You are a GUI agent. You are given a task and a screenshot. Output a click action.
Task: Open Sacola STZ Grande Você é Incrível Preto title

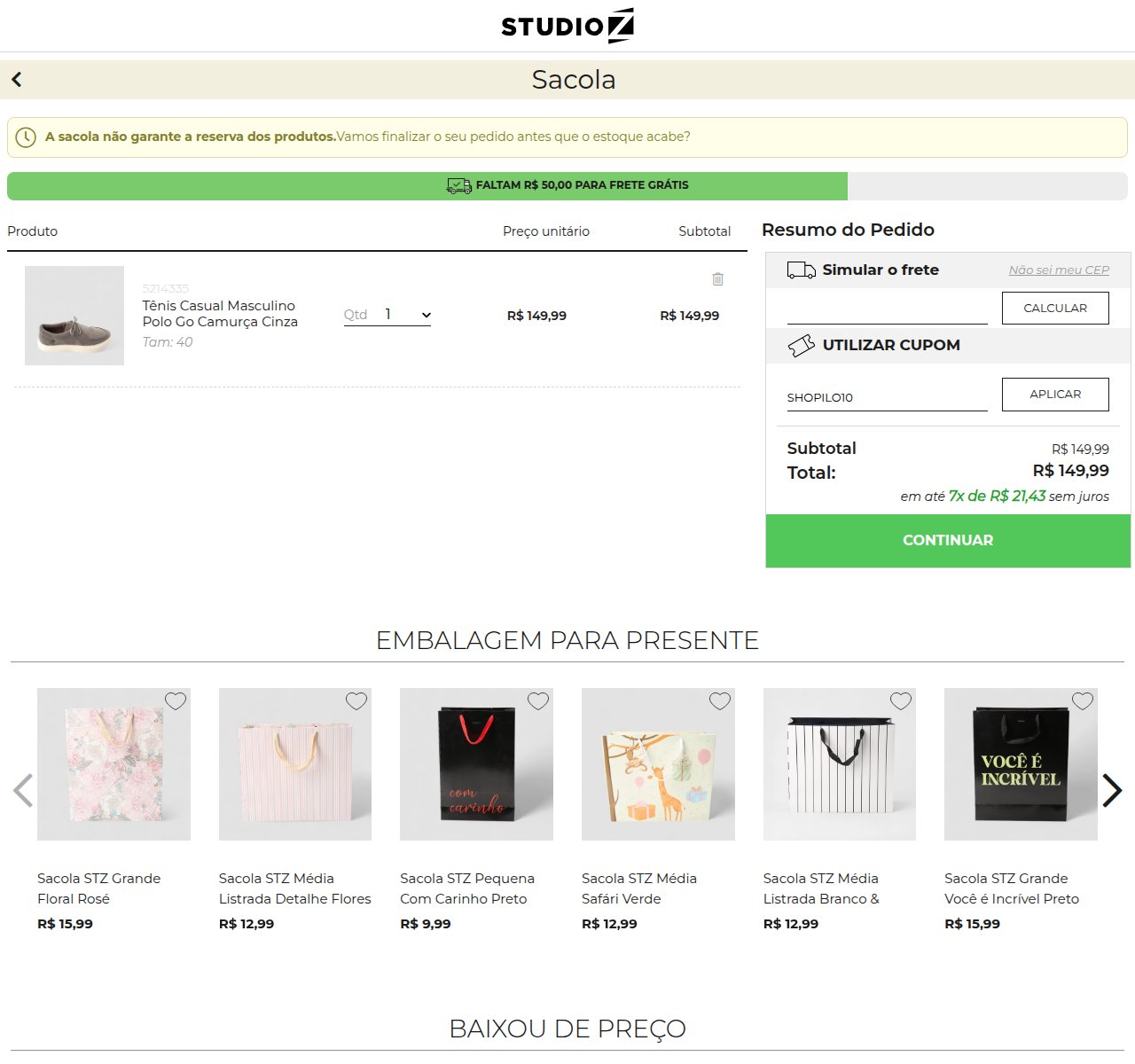[x=1012, y=888]
